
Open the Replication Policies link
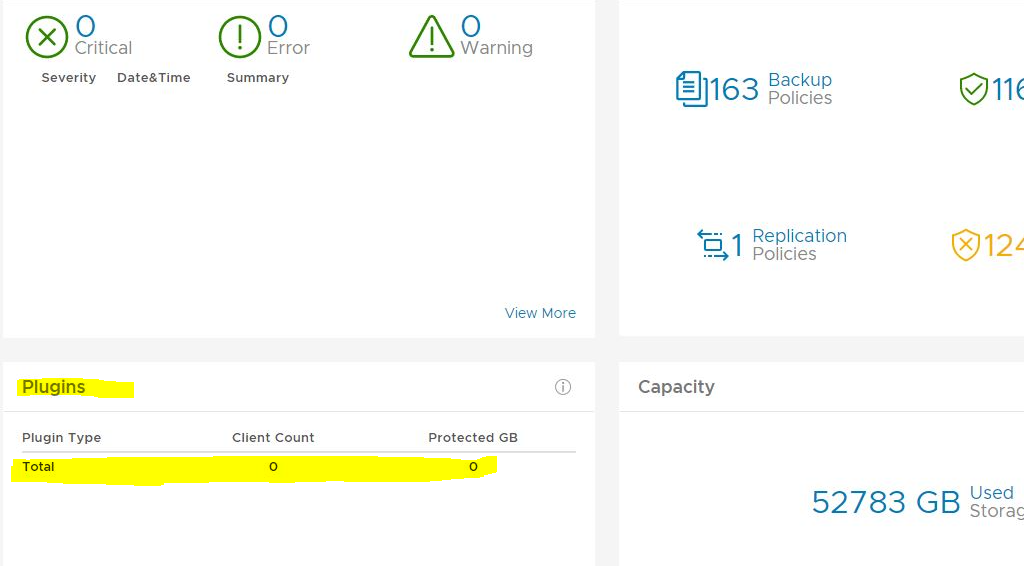(x=799, y=245)
